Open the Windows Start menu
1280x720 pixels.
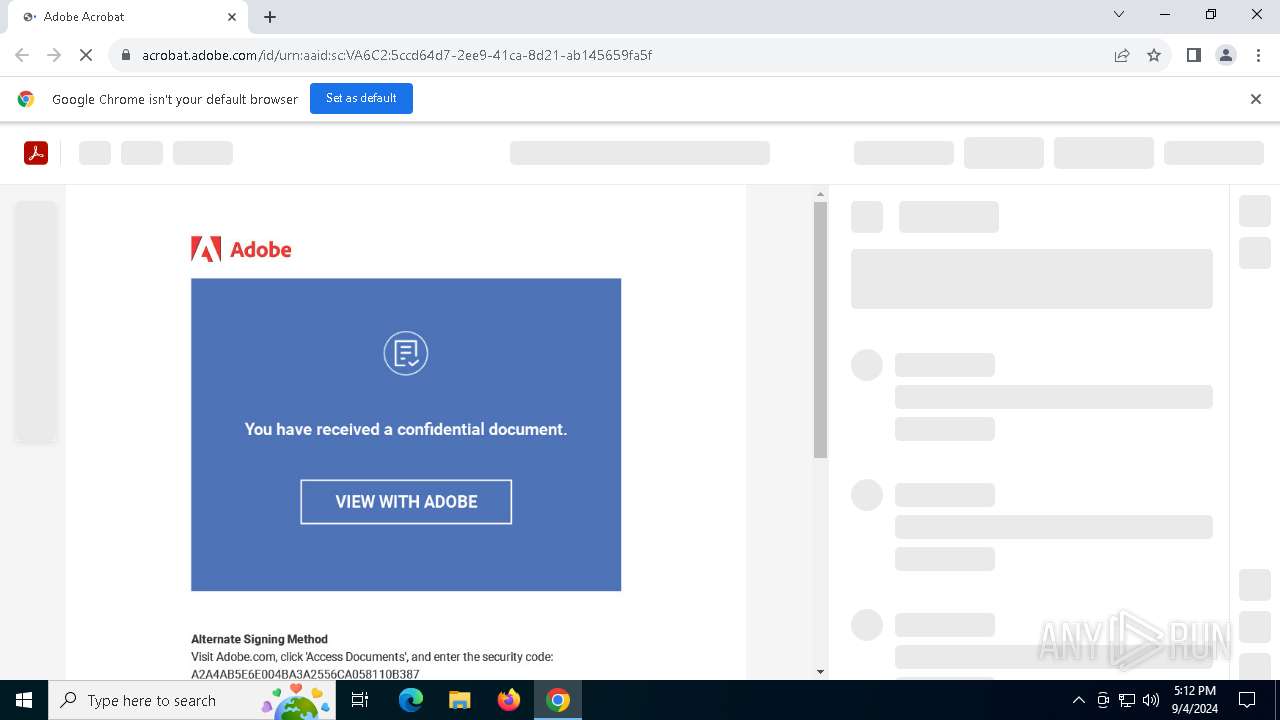24,700
